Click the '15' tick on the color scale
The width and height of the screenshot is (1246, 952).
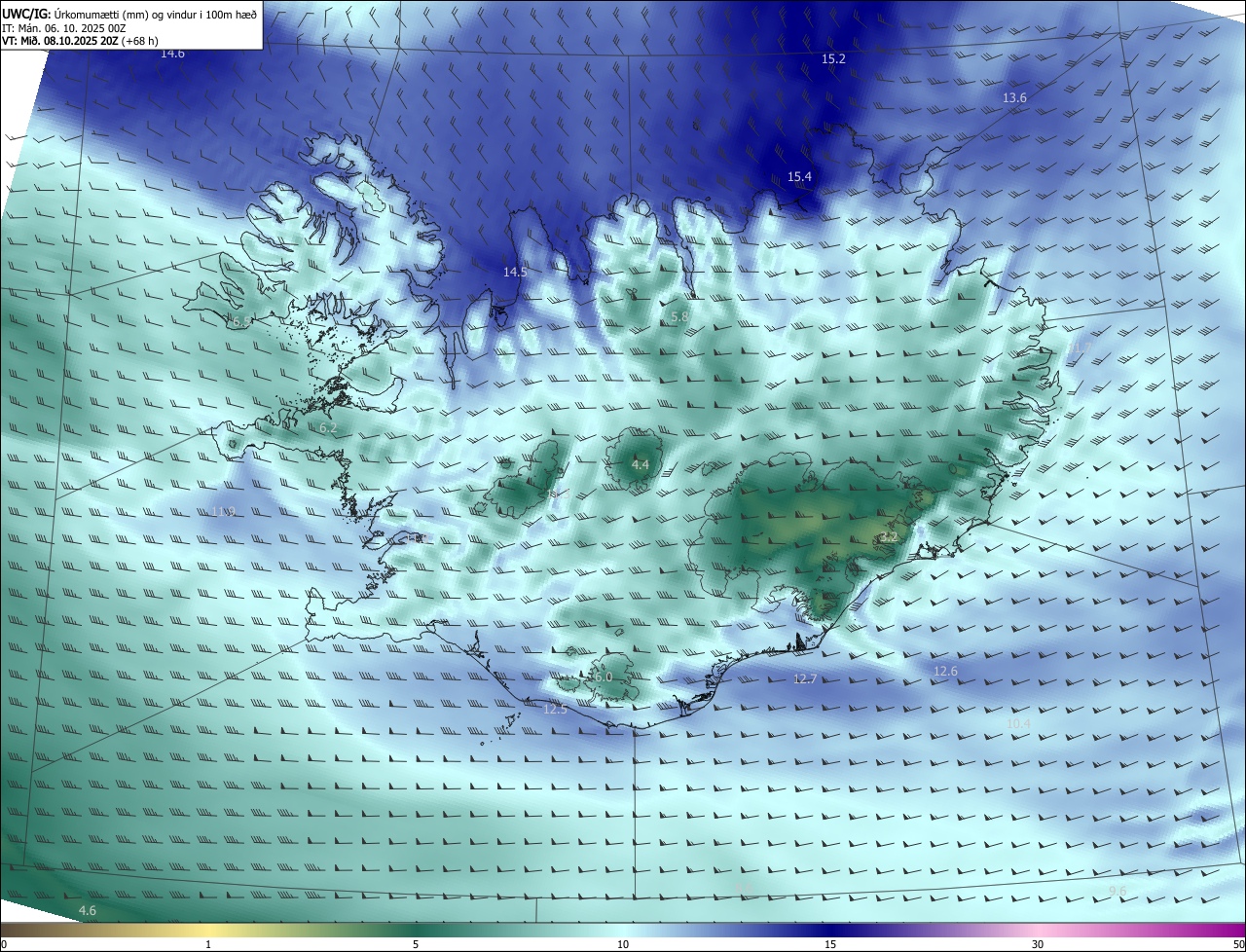(830, 944)
